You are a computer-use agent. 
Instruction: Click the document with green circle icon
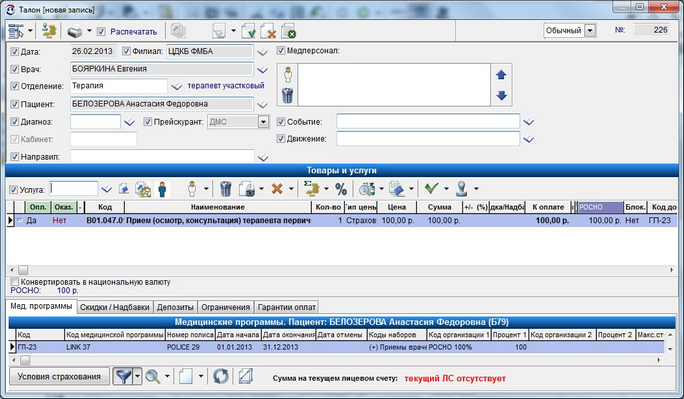pyautogui.click(x=288, y=31)
